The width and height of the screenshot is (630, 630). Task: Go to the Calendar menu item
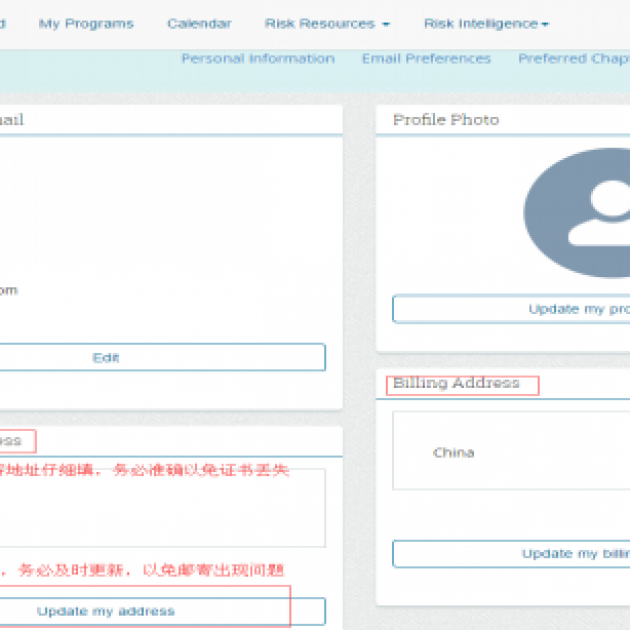(x=199, y=24)
